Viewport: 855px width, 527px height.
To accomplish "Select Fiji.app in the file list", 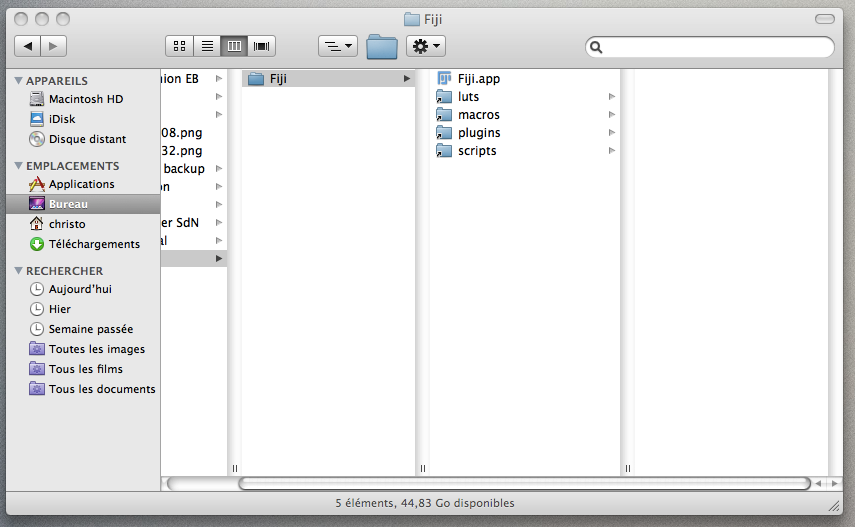I will coord(524,79).
